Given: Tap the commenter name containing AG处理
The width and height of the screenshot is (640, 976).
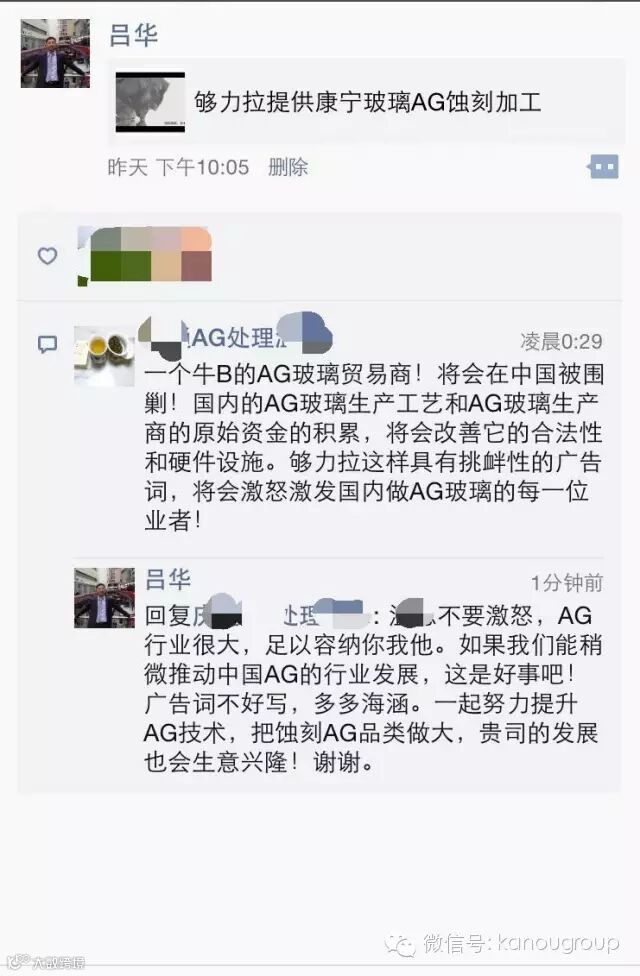Looking at the screenshot, I should [238, 337].
